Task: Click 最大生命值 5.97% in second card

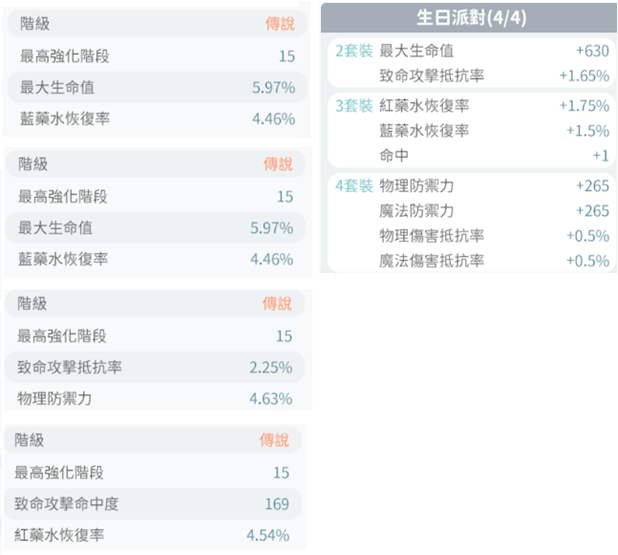Action: [155, 228]
